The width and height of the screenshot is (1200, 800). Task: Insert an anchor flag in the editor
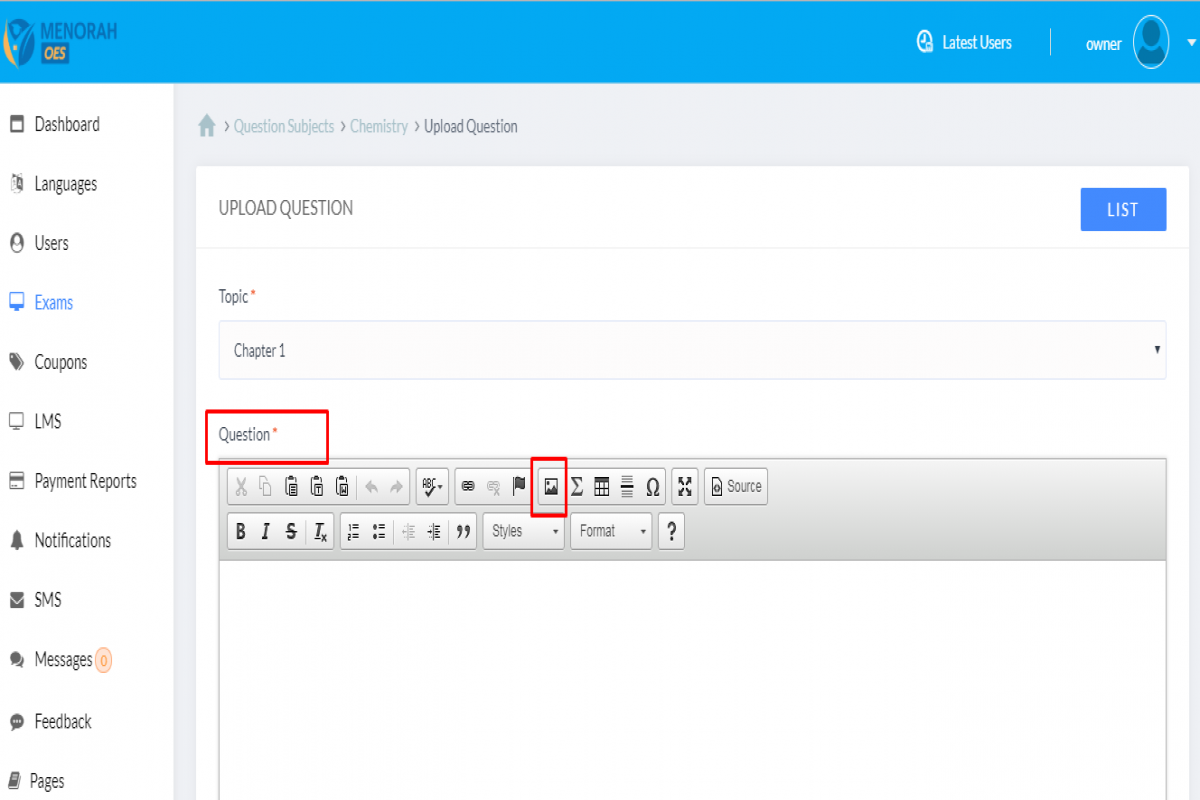(x=517, y=487)
